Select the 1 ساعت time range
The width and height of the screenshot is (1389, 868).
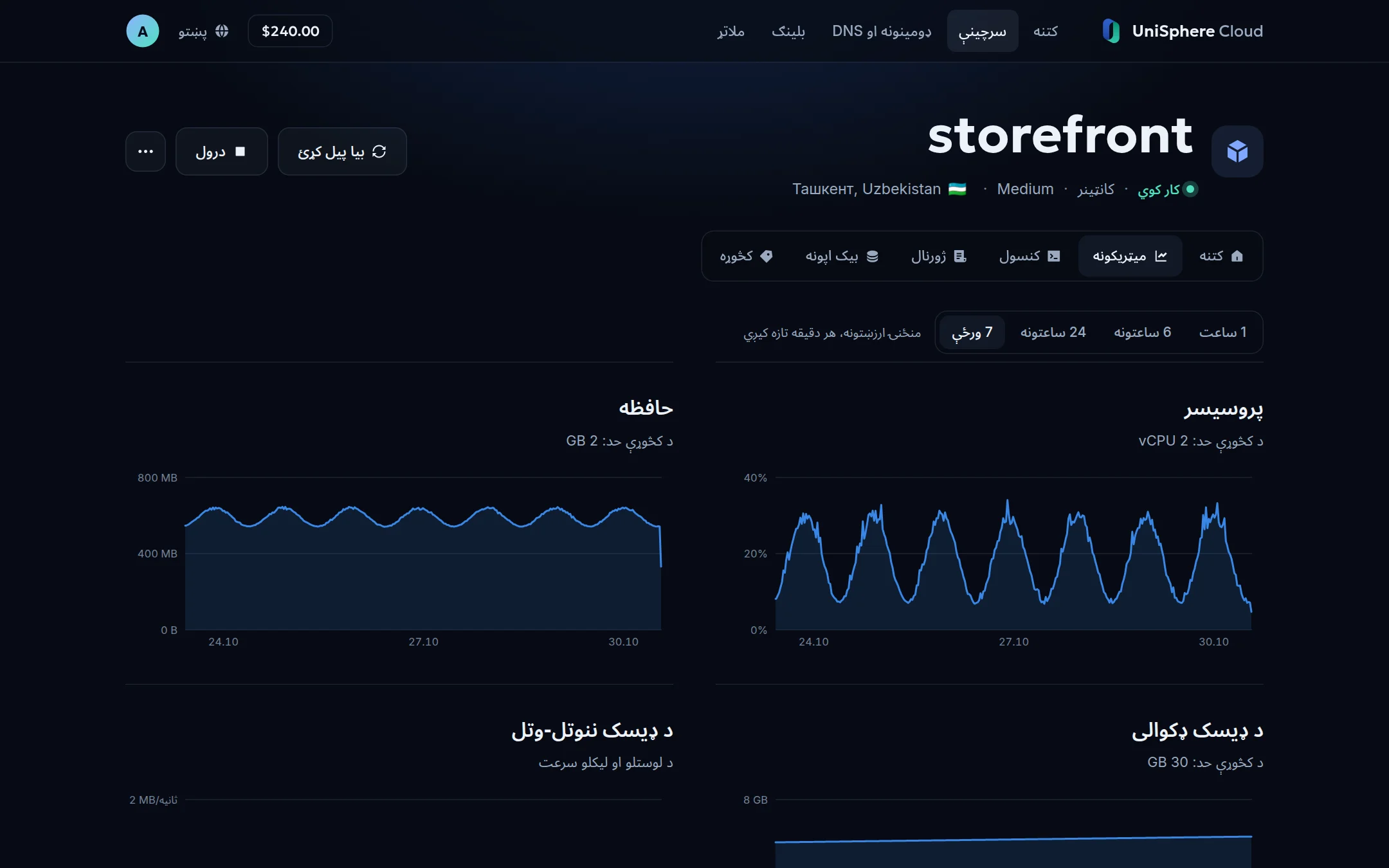tap(1222, 332)
